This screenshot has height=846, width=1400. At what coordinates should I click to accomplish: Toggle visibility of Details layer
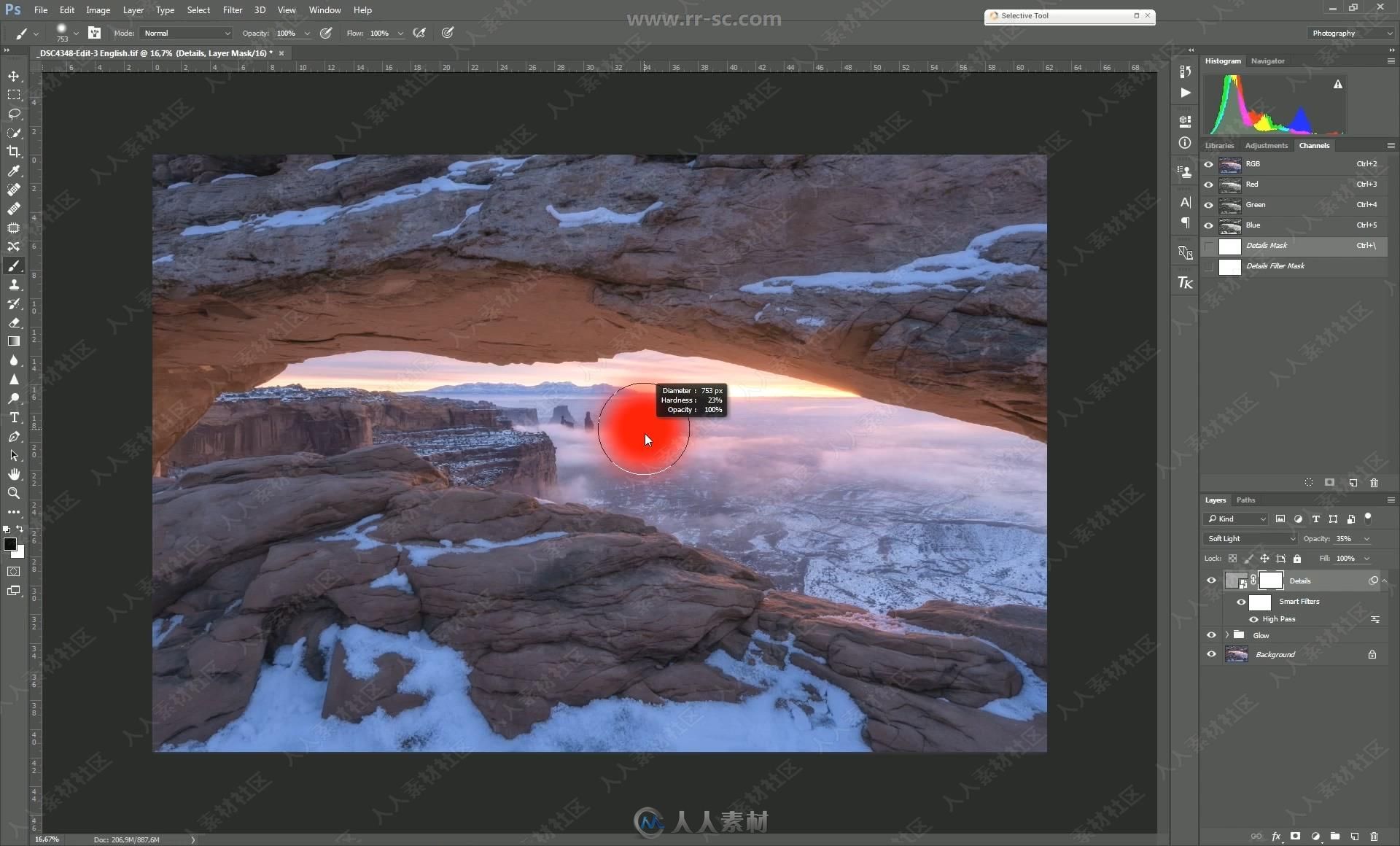(x=1211, y=580)
